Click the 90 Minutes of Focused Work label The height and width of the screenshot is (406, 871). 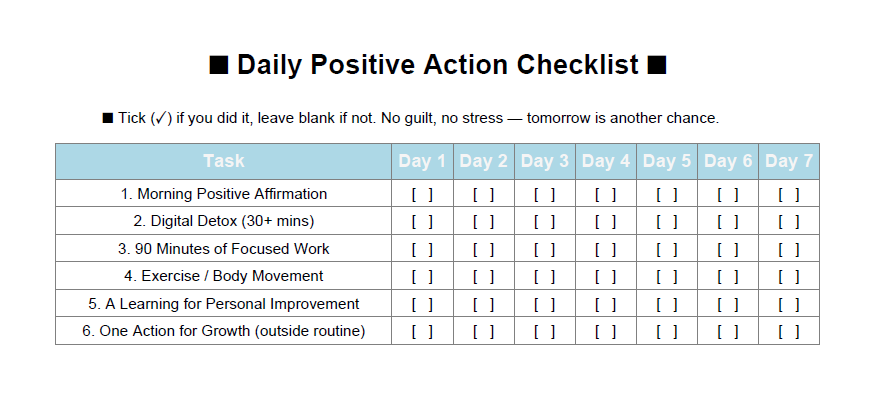(224, 249)
